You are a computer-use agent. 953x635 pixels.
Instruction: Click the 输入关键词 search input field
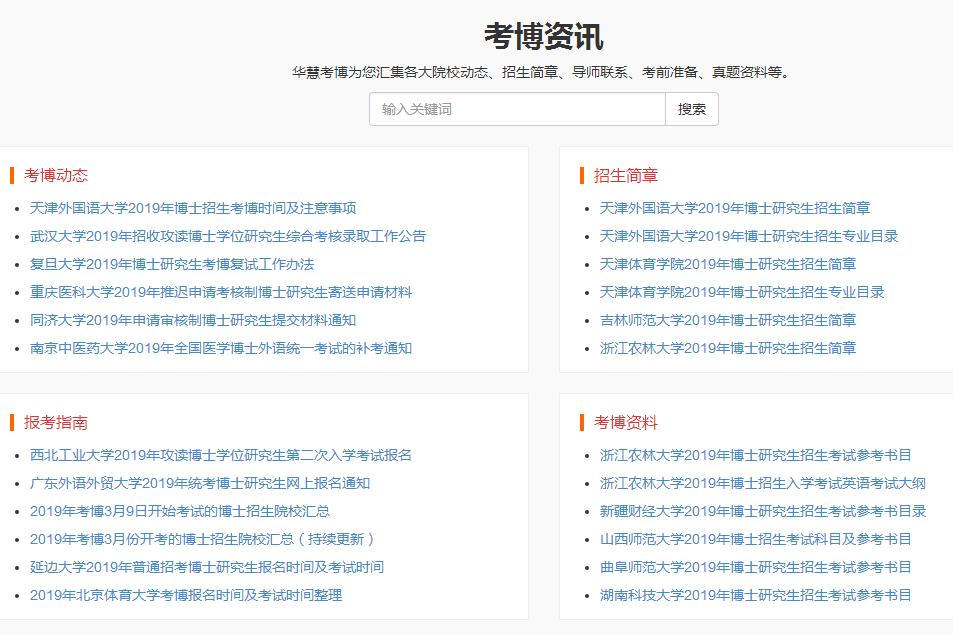pyautogui.click(x=517, y=109)
